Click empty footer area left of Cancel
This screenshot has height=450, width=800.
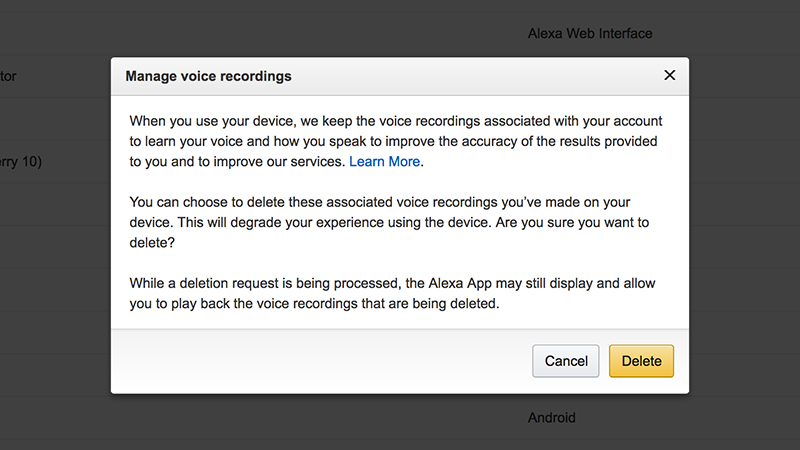pos(321,361)
